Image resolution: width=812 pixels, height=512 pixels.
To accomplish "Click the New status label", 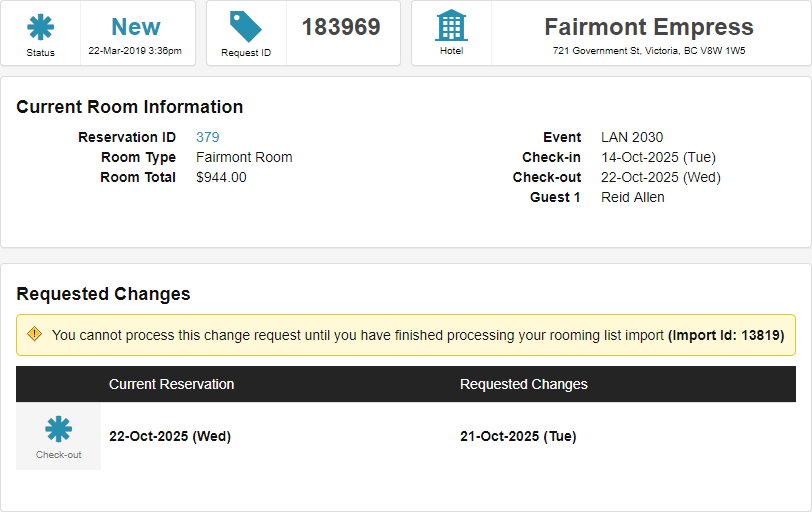I will point(135,27).
